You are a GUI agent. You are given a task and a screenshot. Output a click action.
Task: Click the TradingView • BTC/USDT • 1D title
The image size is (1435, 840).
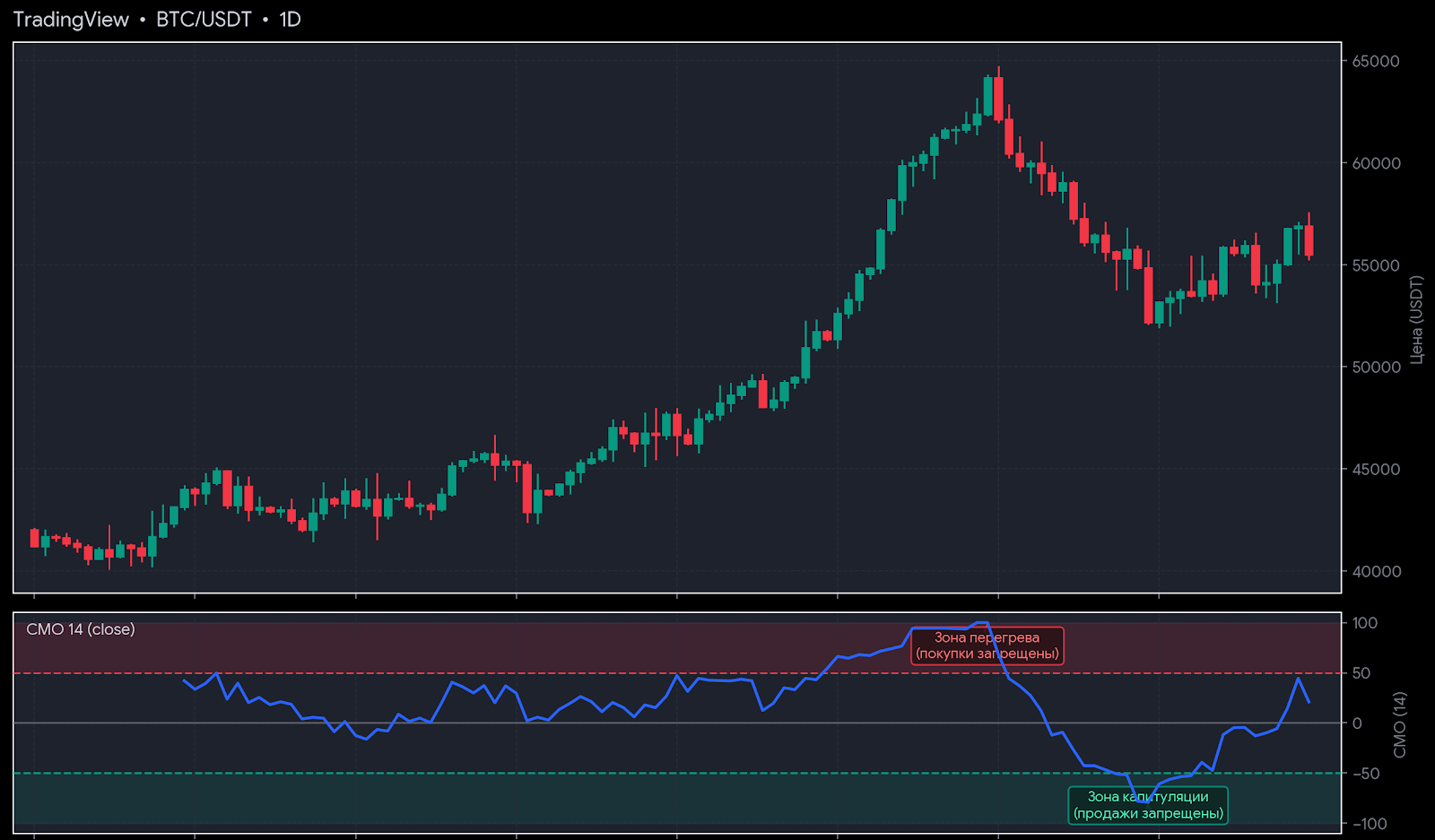point(157,20)
